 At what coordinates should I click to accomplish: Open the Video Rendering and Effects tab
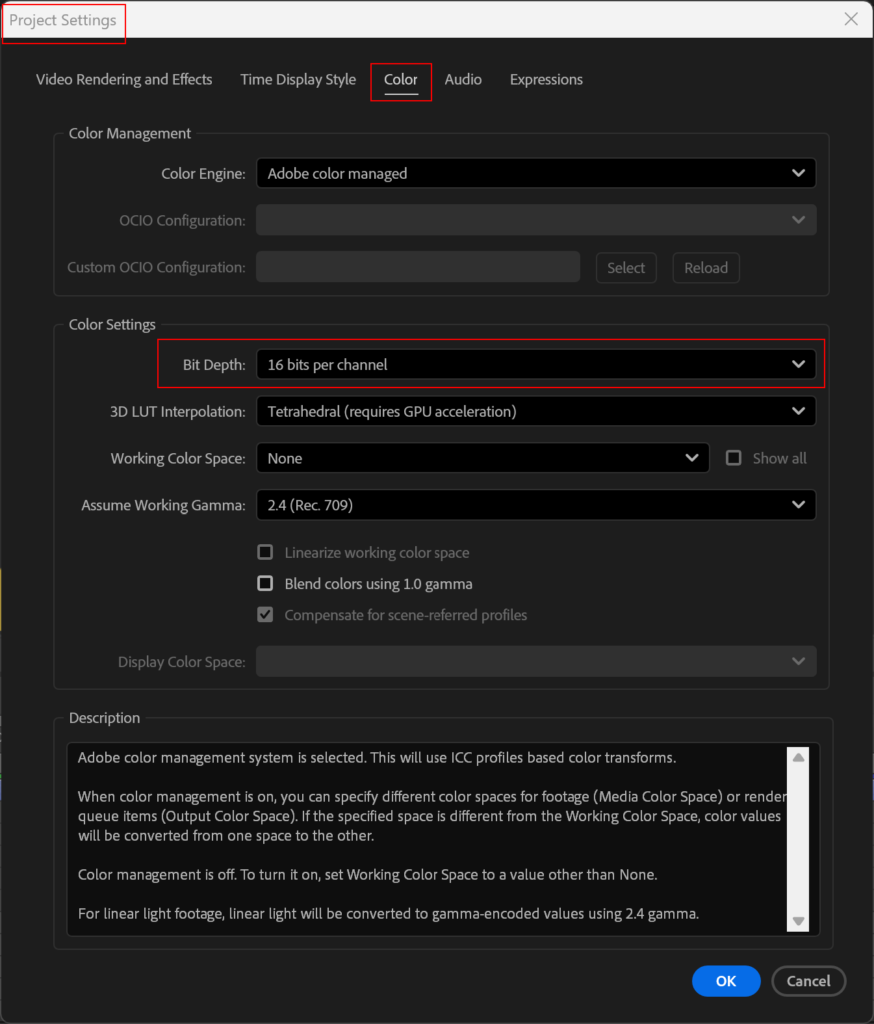click(124, 80)
